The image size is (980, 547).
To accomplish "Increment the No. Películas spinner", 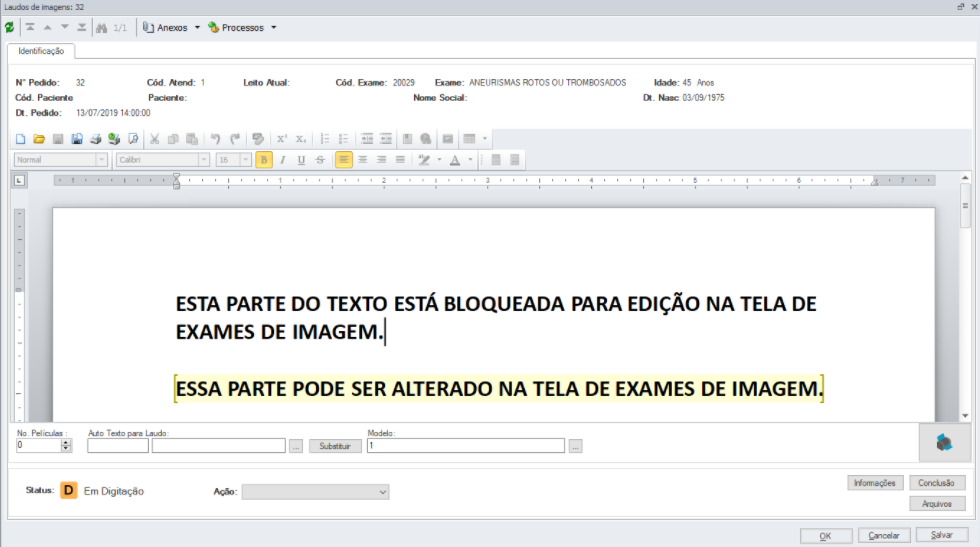I will 66,442.
